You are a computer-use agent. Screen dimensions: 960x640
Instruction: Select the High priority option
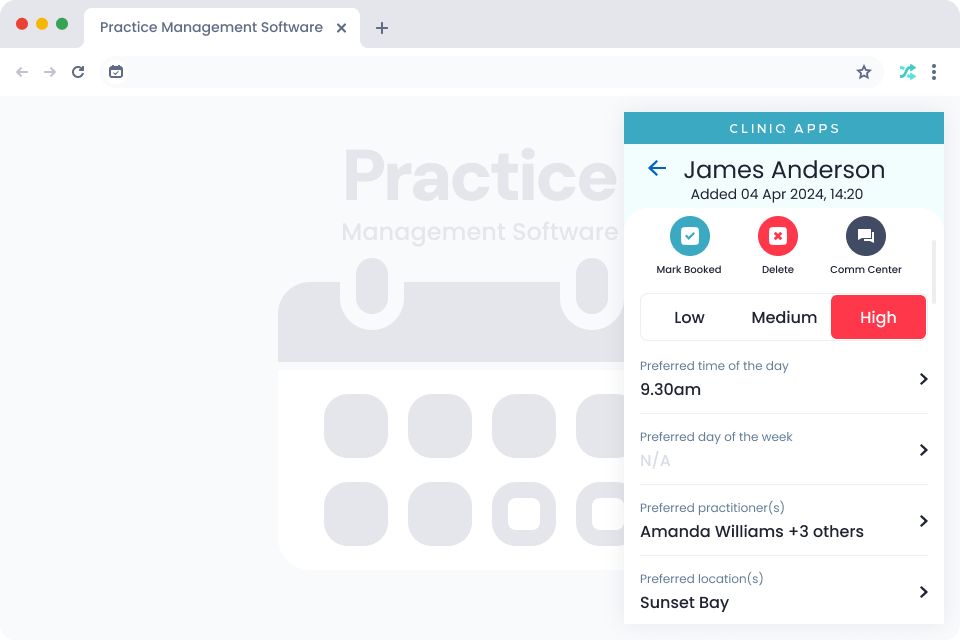[x=878, y=318]
